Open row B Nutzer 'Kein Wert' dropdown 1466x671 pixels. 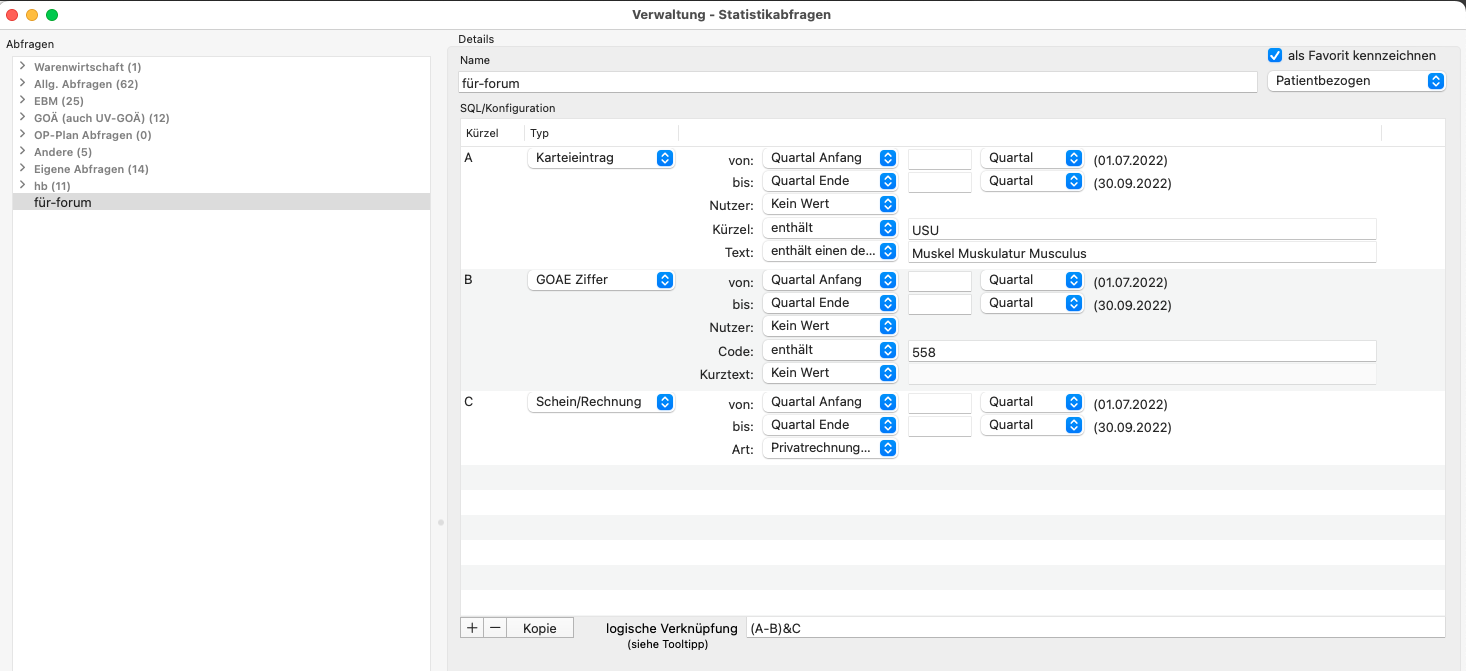[830, 326]
